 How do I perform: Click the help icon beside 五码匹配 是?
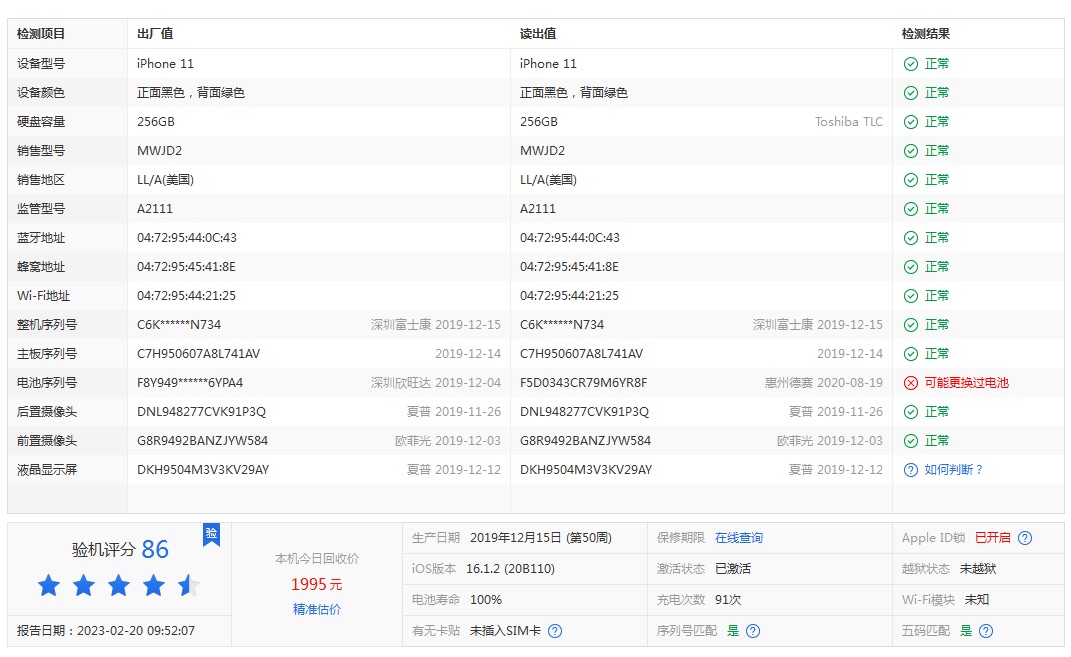(986, 631)
